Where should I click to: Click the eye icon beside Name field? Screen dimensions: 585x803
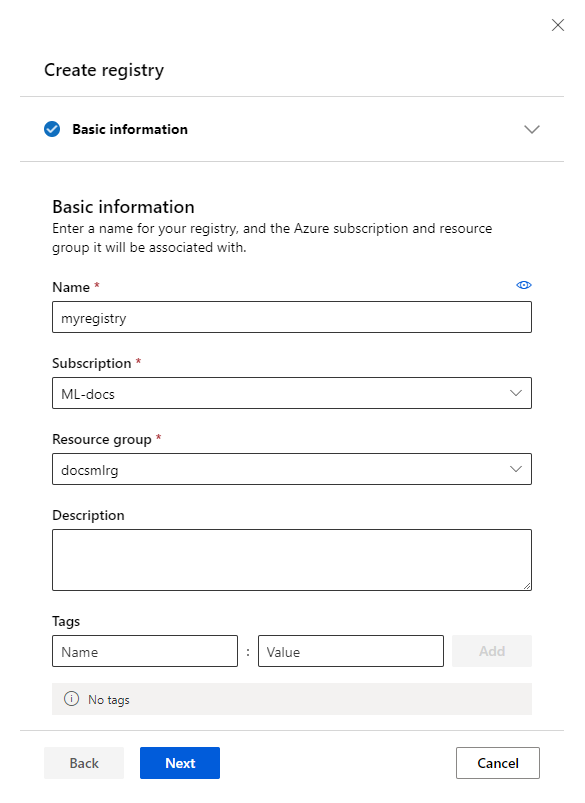[524, 285]
